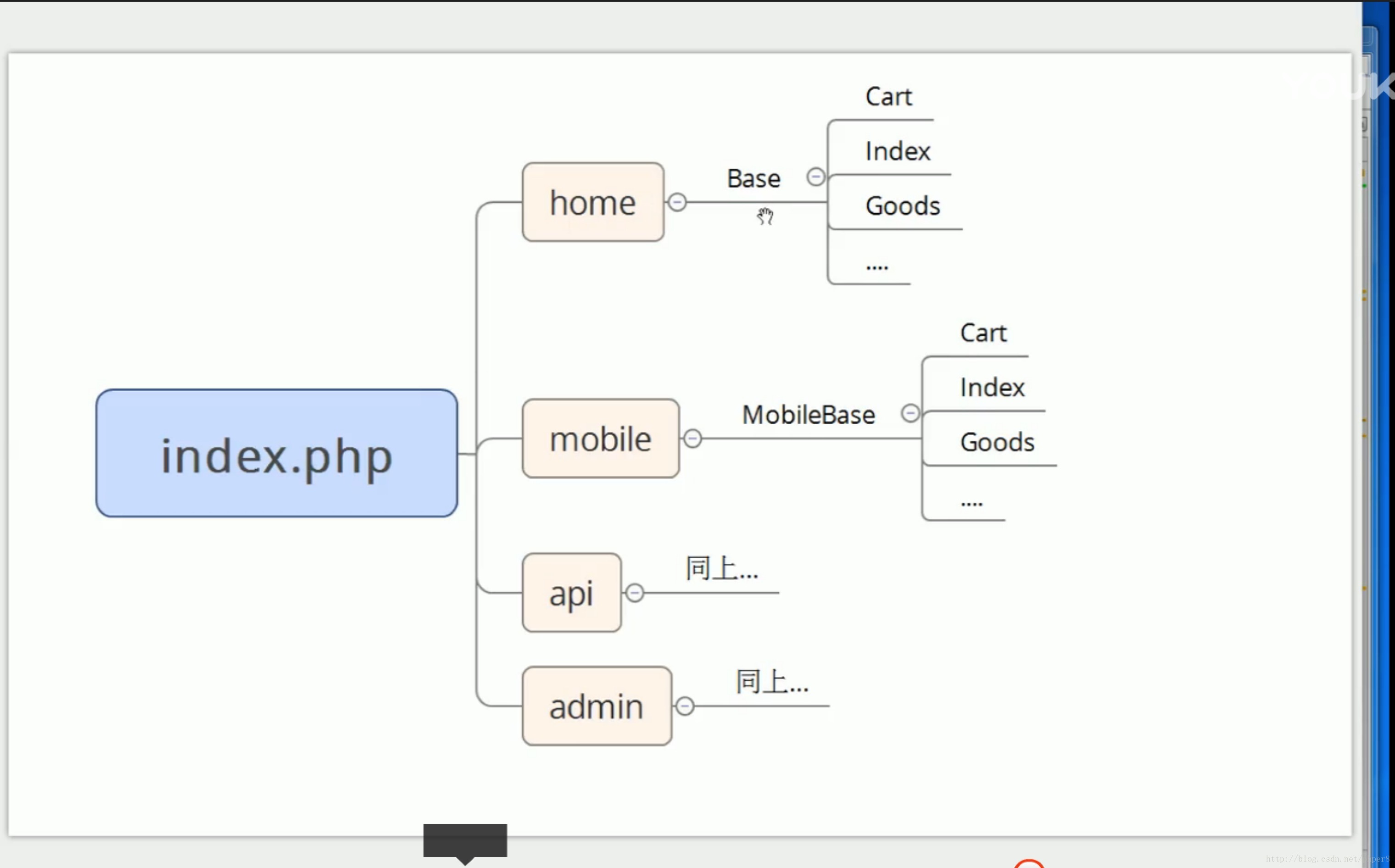This screenshot has width=1395, height=868.
Task: Collapse the Base node children
Action: [816, 177]
